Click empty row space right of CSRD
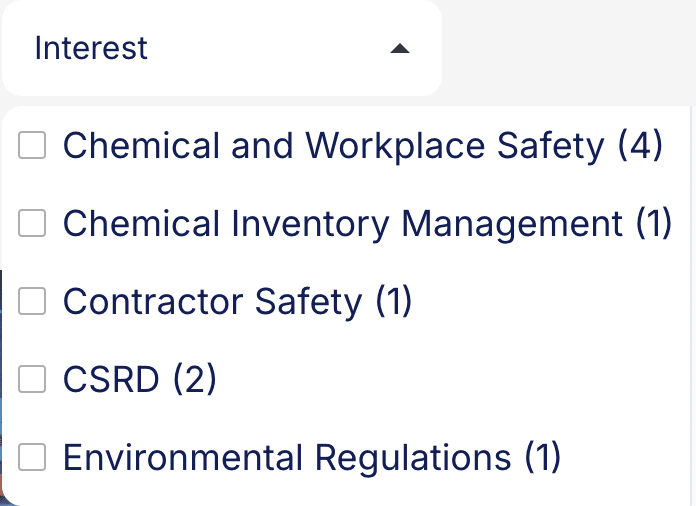Image resolution: width=696 pixels, height=506 pixels. click(x=450, y=379)
